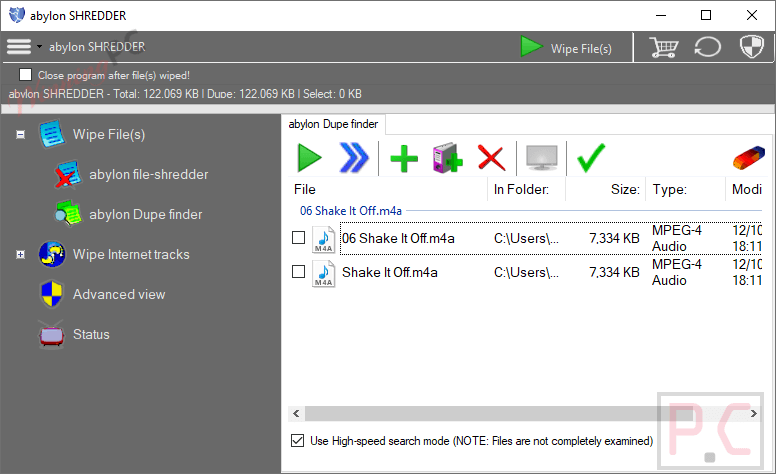Check the box for the Shake It Off.m4a row

point(298,272)
